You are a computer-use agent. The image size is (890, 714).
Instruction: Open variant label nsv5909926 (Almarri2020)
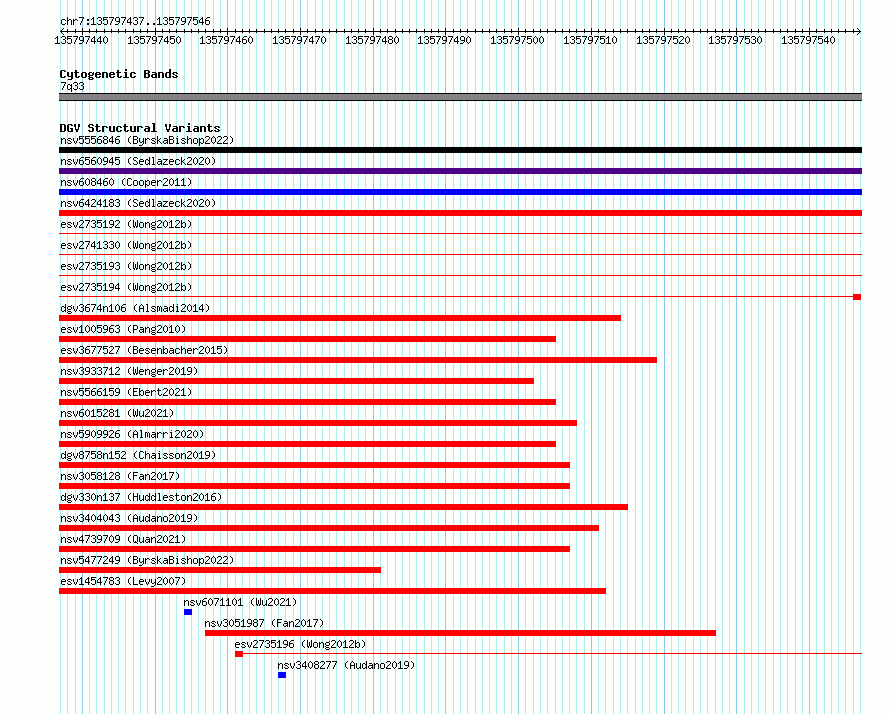[132, 434]
